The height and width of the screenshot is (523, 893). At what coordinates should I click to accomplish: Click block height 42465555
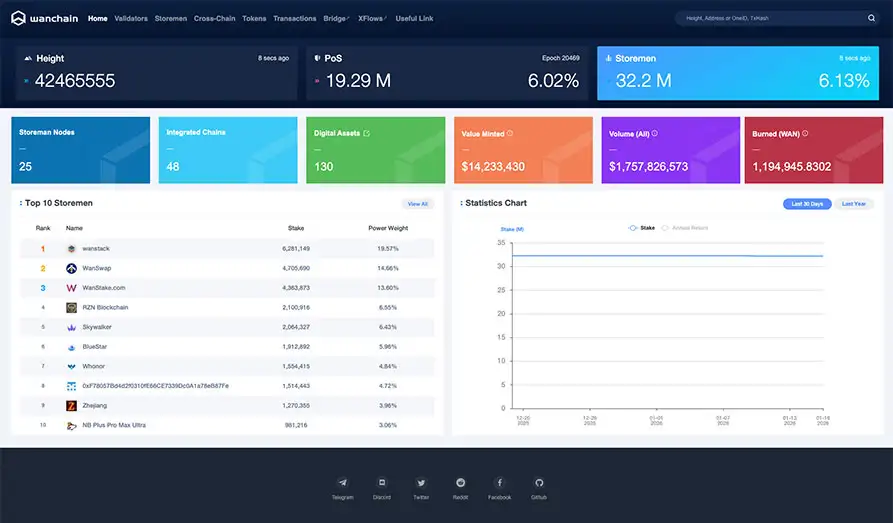pyautogui.click(x=75, y=81)
